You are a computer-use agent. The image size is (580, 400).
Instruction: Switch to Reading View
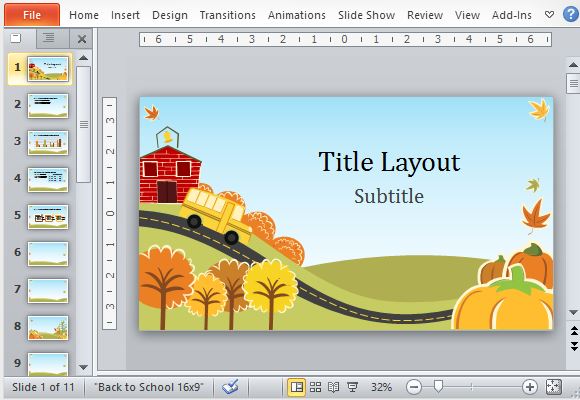click(333, 387)
